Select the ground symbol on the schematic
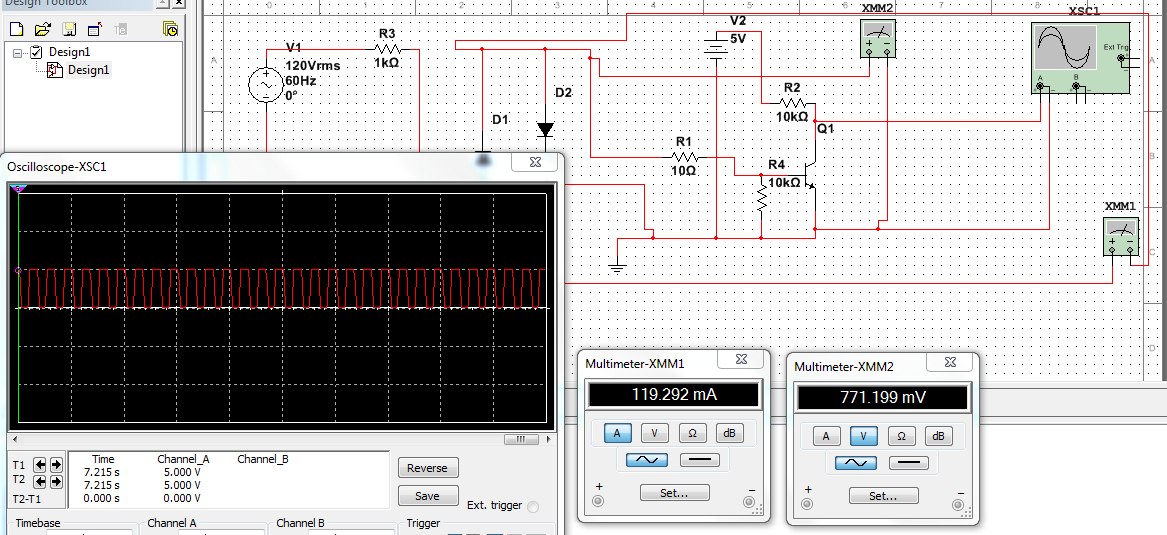Screen dimensions: 1167x535 pos(617,267)
